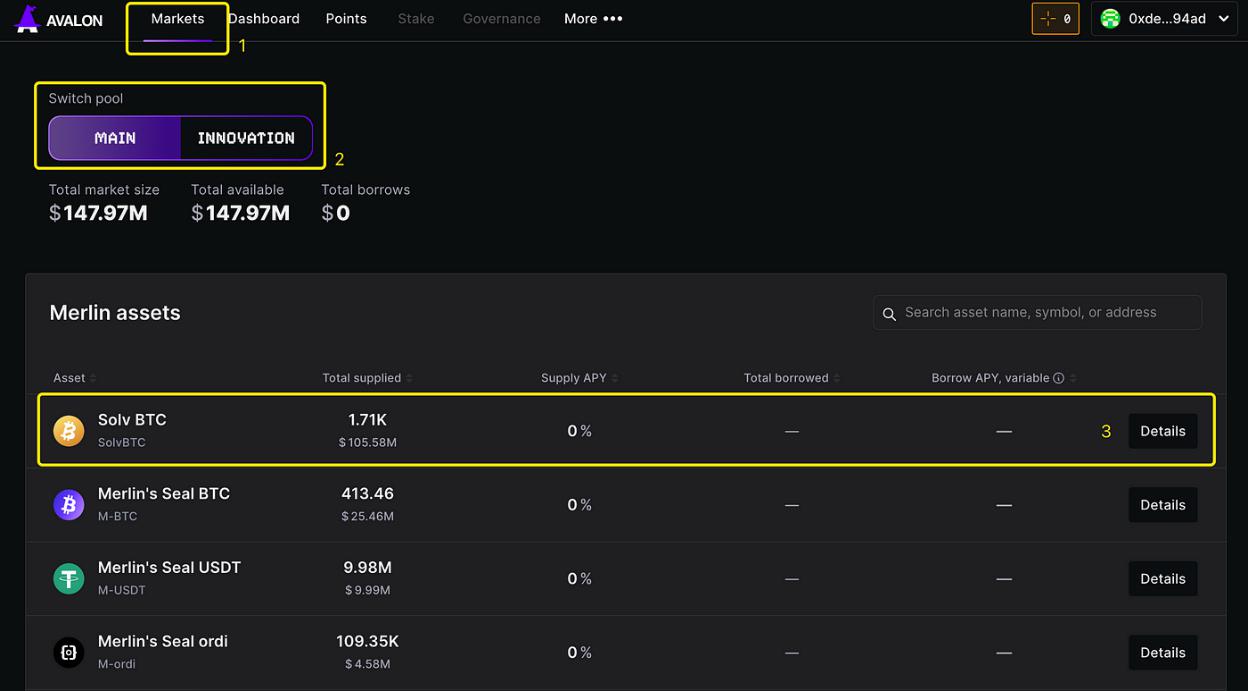
Task: Click the M-BTC ticker symbol
Action: [x=118, y=516]
